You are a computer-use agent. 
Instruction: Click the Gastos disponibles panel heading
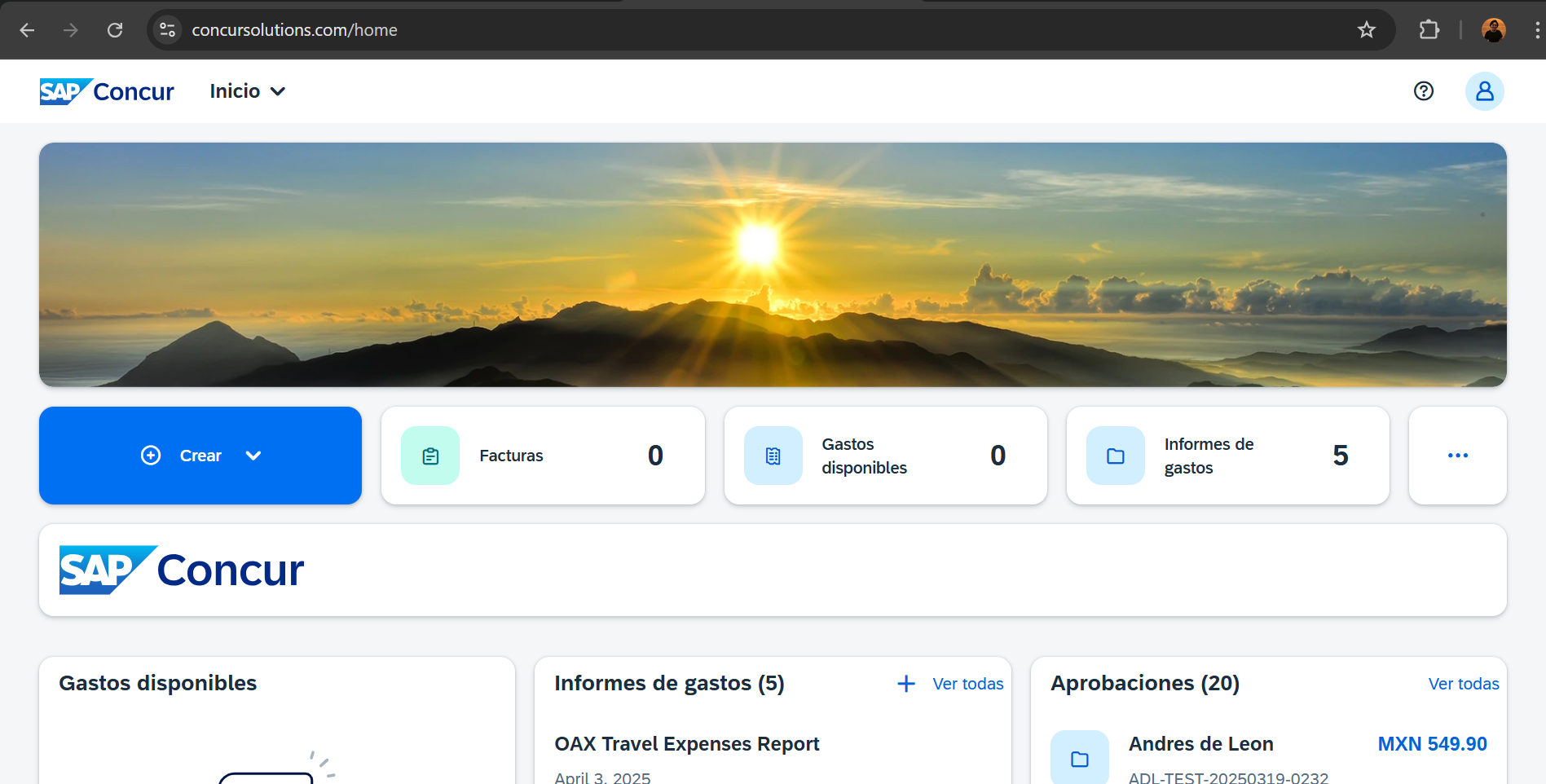[x=158, y=683]
